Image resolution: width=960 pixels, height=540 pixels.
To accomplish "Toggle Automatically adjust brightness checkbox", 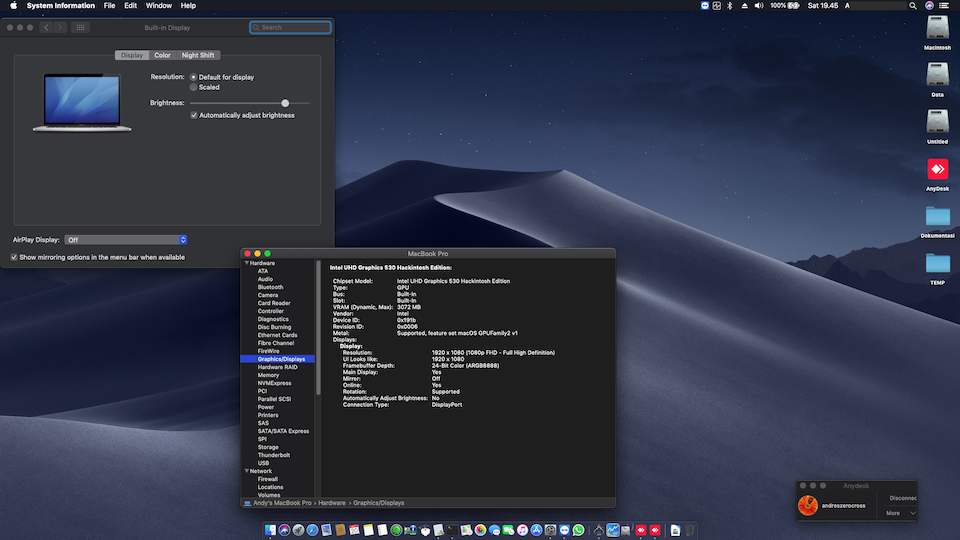I will point(194,115).
